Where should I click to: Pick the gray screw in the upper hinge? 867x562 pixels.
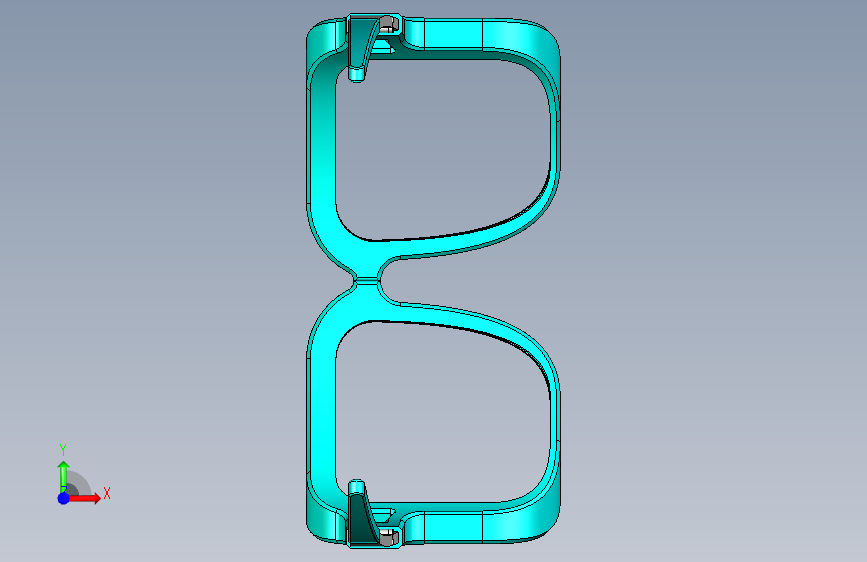click(x=388, y=23)
